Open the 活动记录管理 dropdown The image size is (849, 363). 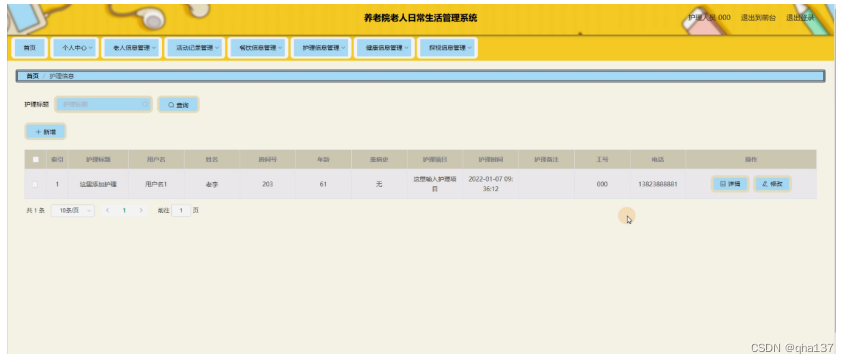(195, 48)
